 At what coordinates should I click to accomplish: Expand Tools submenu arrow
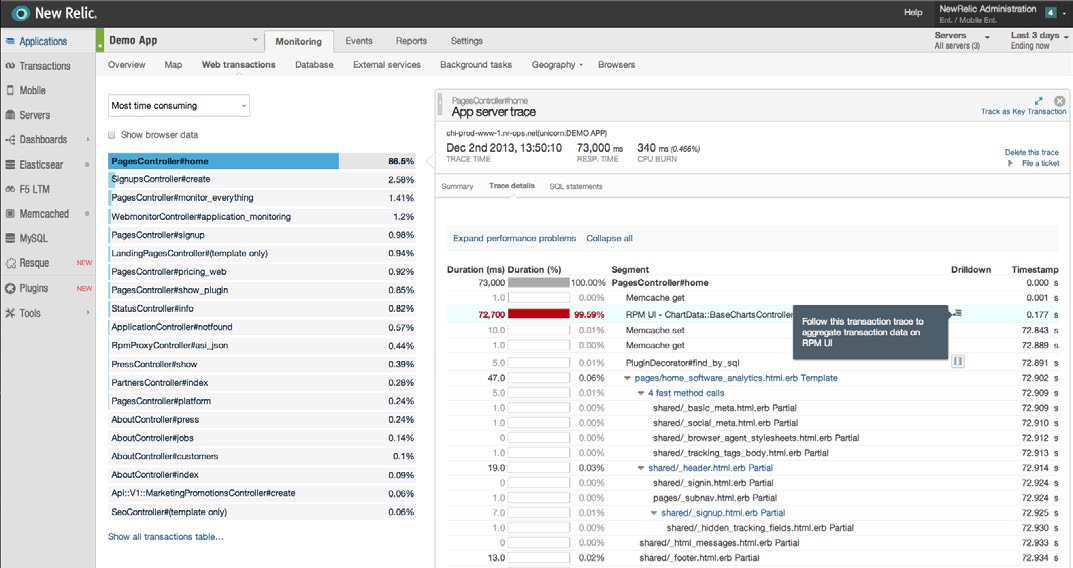coord(88,313)
